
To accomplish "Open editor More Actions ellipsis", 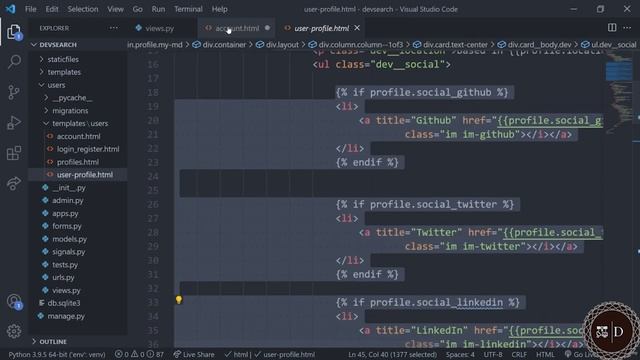I will [627, 27].
